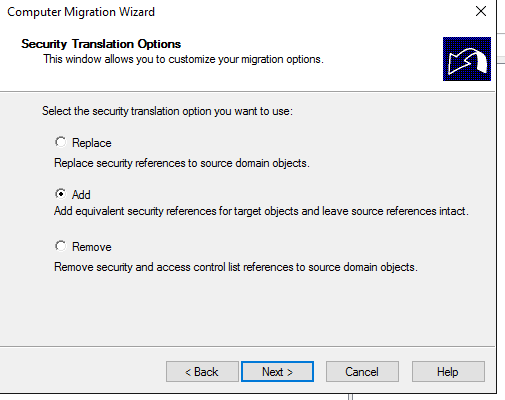Click the "Remove" option label text

(x=92, y=247)
